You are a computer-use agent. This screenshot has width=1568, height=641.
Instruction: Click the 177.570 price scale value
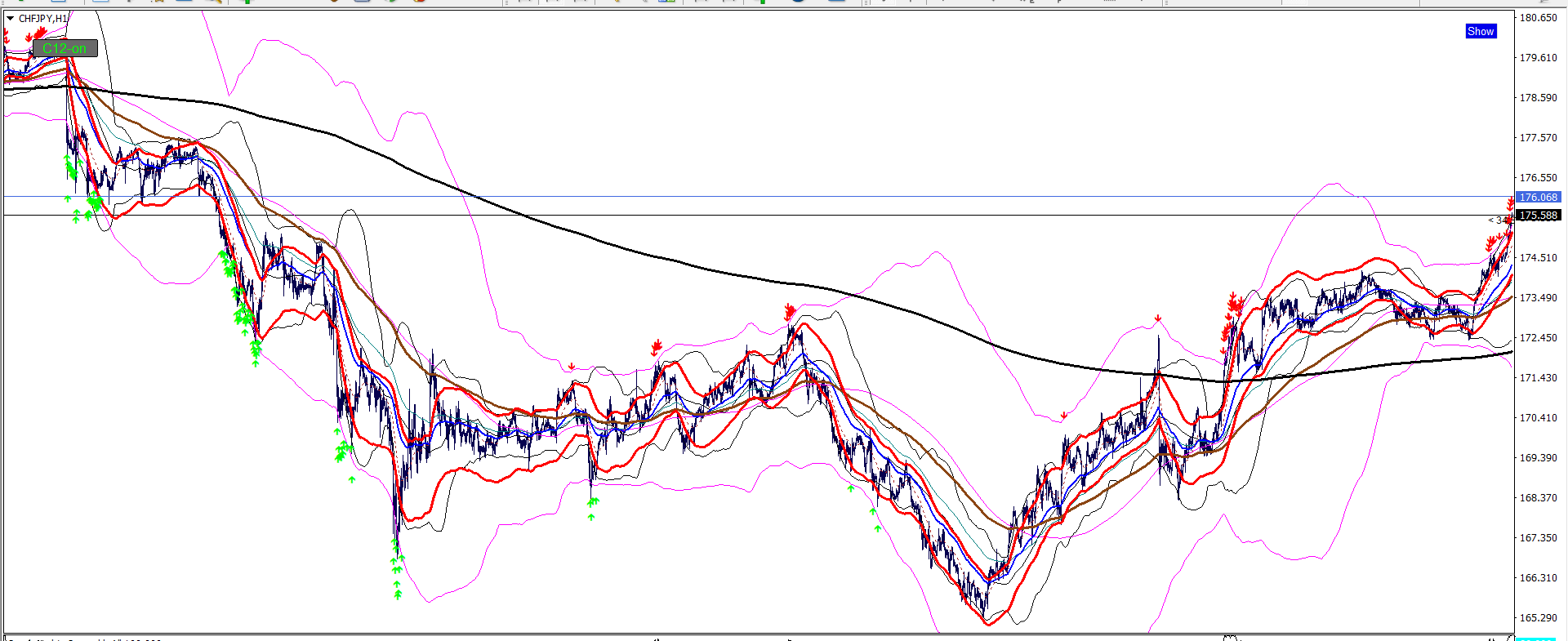coord(1538,137)
